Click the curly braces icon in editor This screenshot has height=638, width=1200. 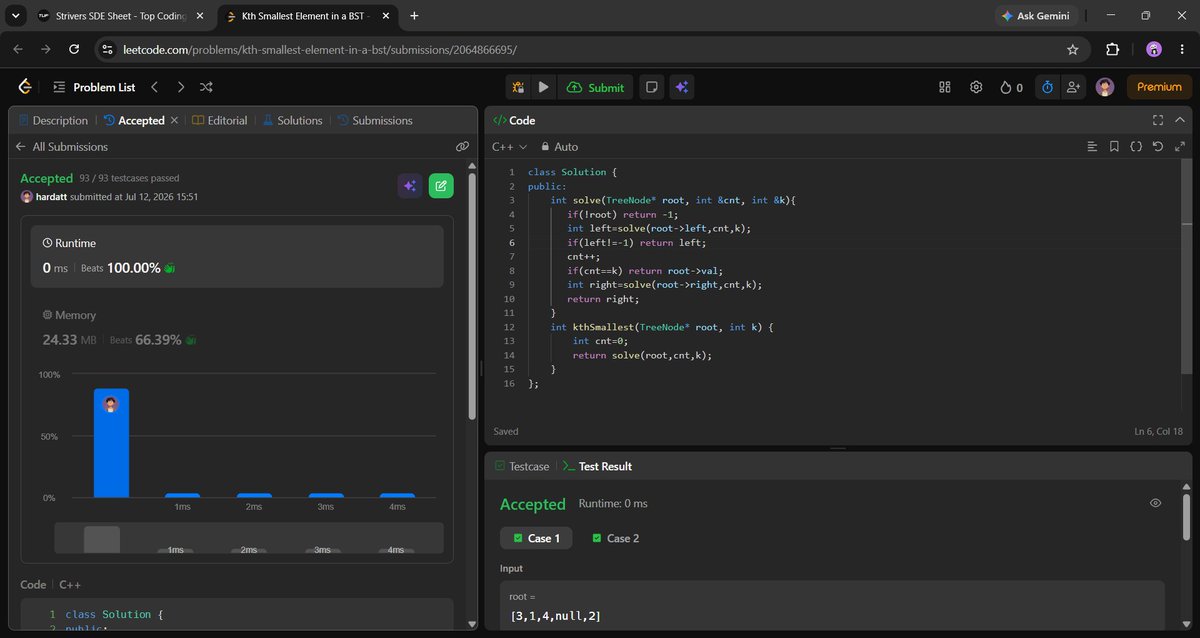tap(1136, 146)
